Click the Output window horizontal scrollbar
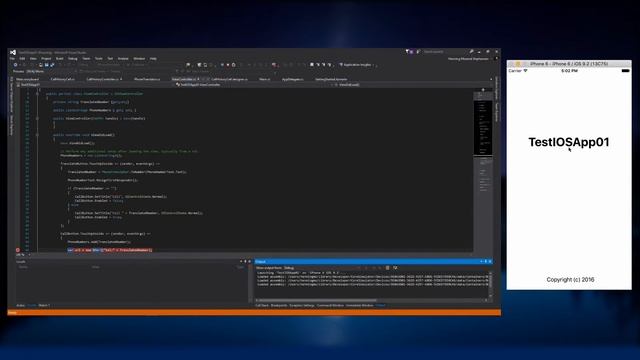This screenshot has width=640, height=360. click(x=371, y=300)
